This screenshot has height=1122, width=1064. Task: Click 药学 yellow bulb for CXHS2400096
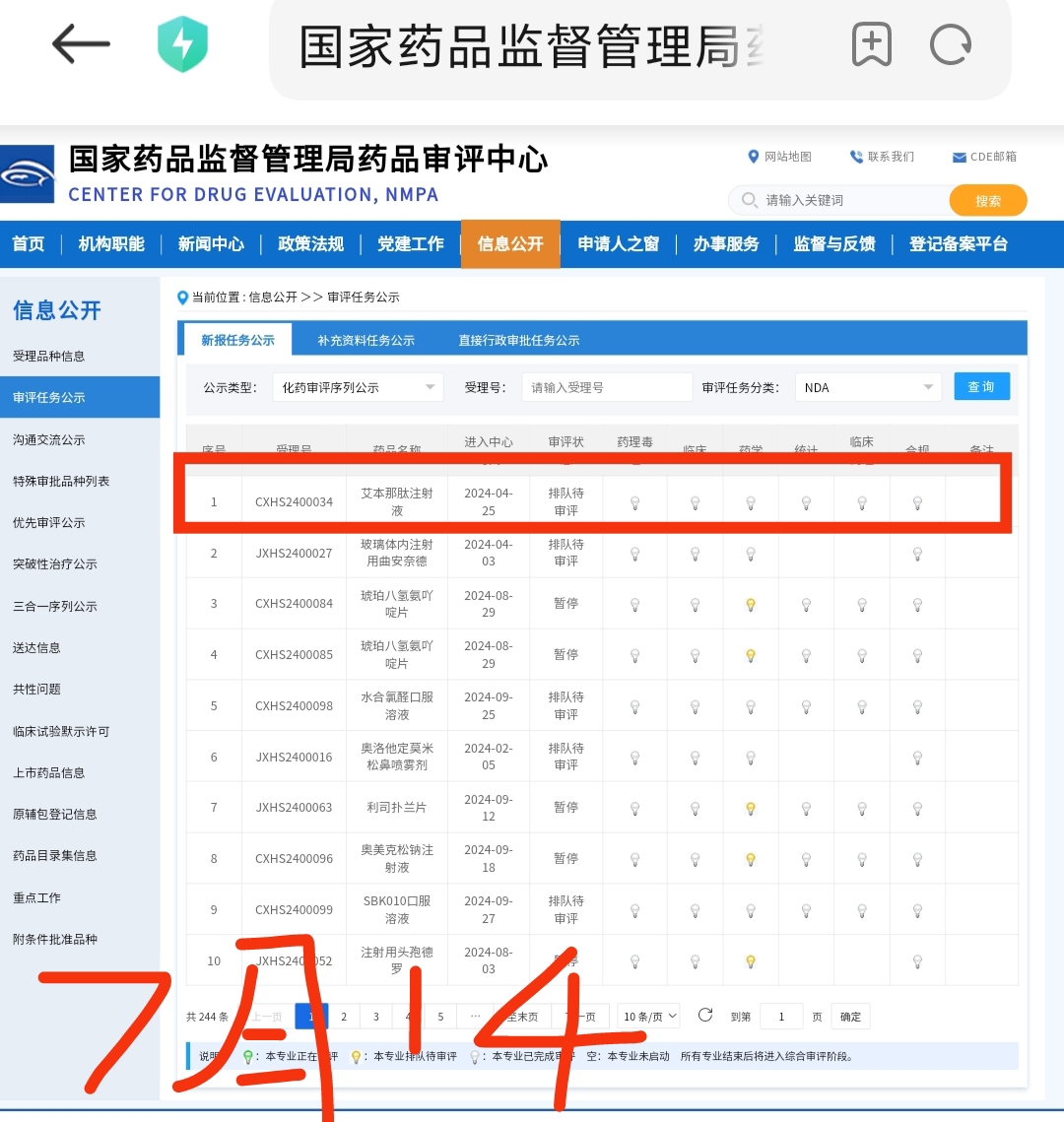pyautogui.click(x=751, y=859)
